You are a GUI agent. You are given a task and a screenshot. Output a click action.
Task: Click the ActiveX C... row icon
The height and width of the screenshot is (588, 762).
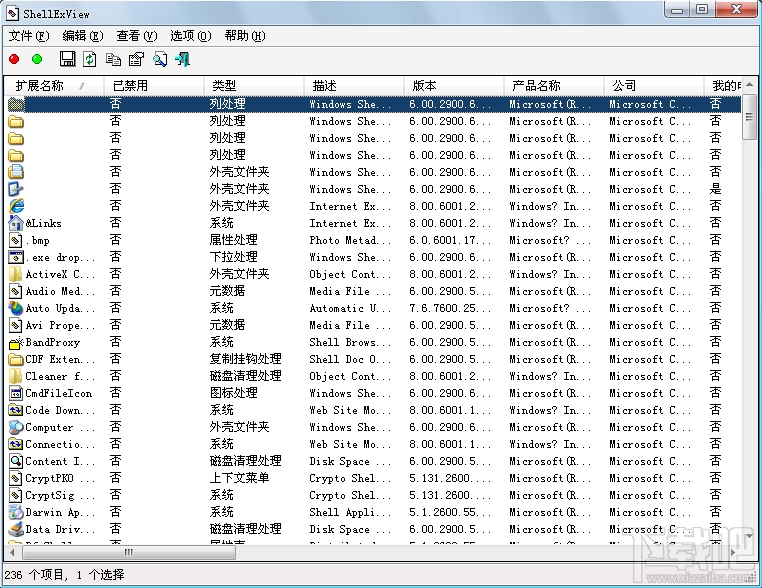tap(16, 274)
